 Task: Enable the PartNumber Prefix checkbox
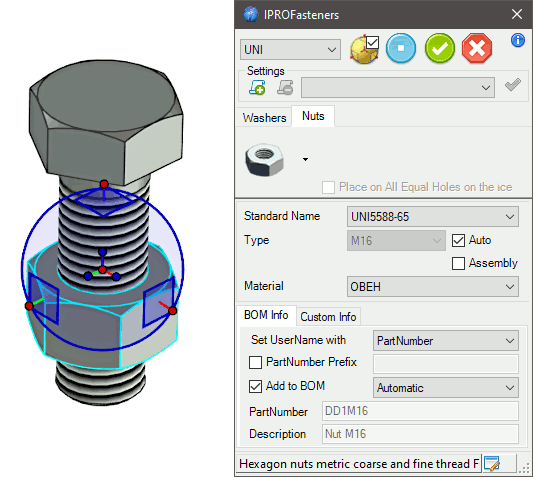pyautogui.click(x=255, y=362)
